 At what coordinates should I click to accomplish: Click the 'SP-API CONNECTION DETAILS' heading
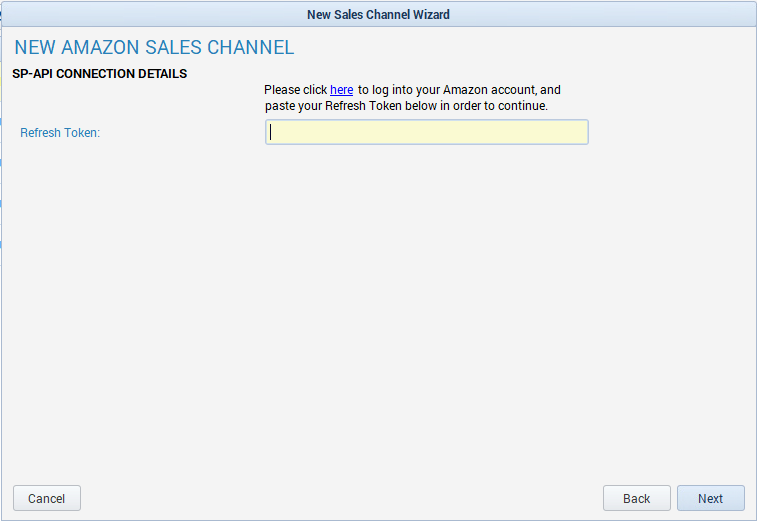99,74
